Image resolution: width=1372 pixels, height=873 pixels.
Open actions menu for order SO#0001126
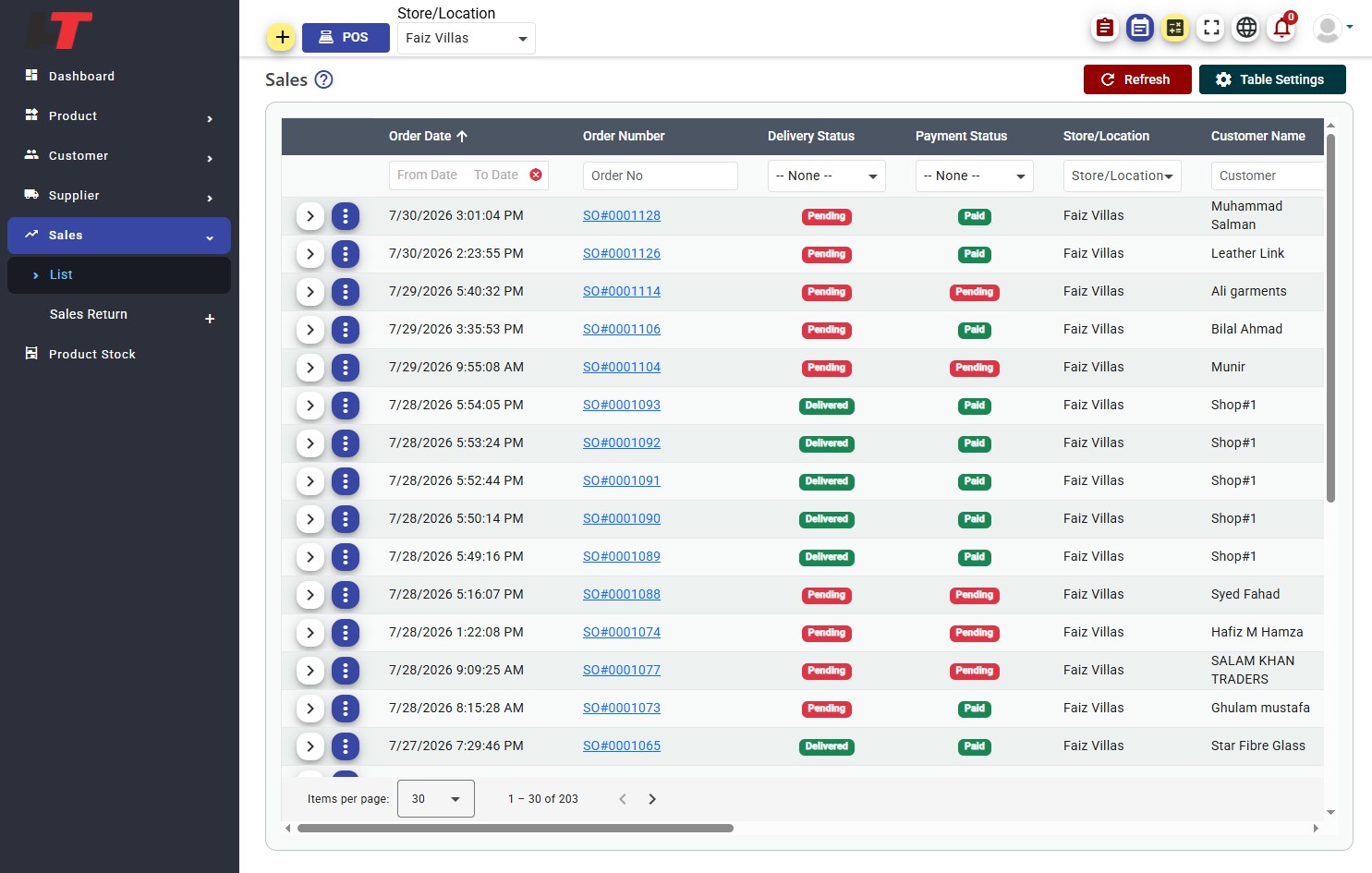coord(346,254)
